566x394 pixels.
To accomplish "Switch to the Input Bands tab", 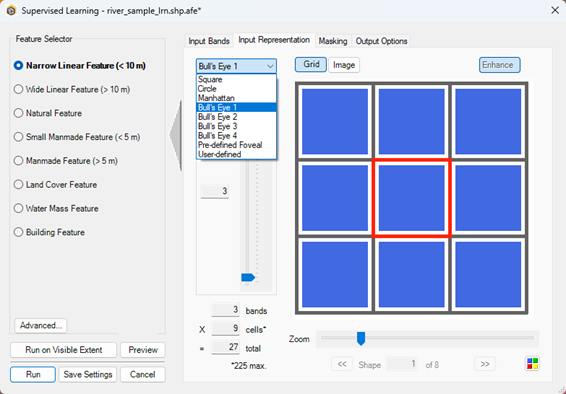I will click(x=209, y=41).
